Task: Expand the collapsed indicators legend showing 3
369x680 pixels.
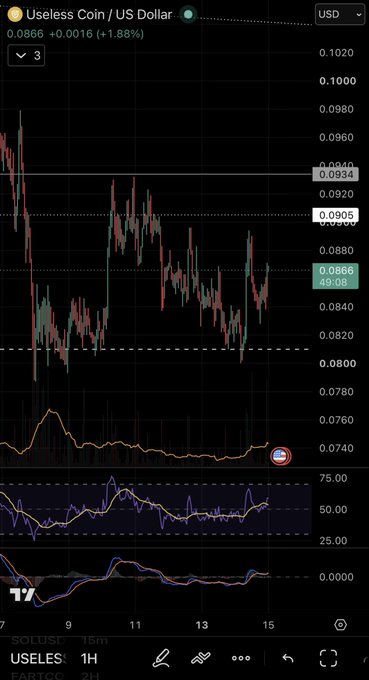Action: click(26, 56)
